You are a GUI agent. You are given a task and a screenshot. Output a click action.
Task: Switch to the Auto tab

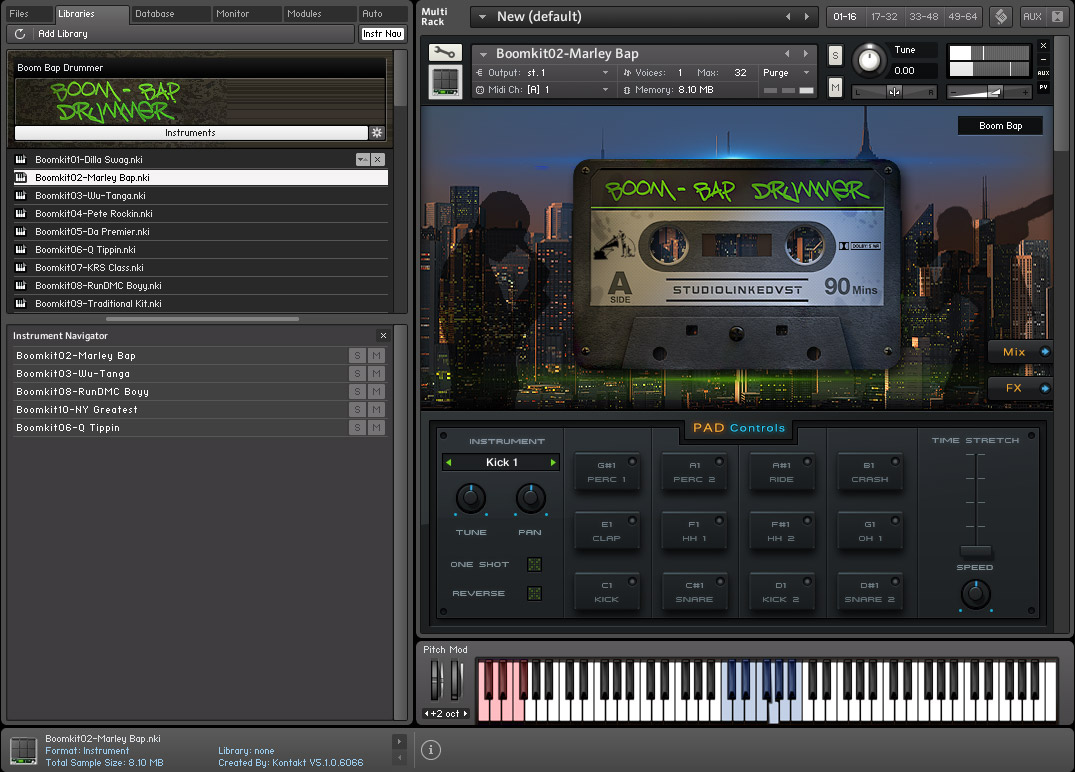pos(383,14)
